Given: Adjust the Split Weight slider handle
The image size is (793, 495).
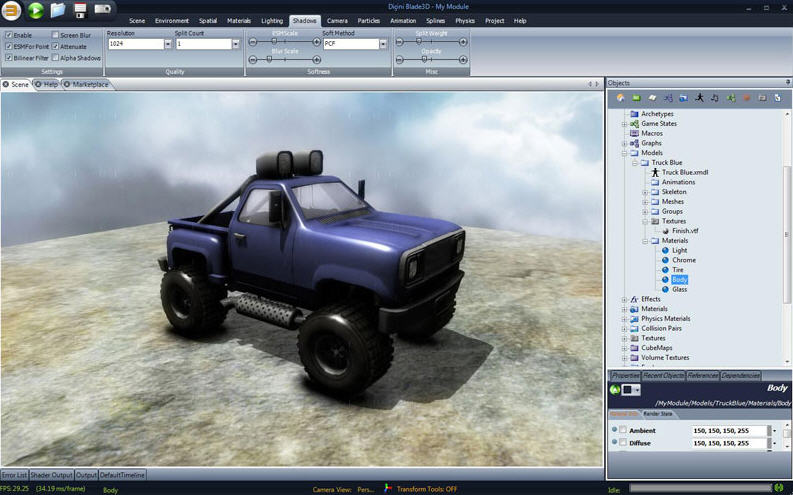Looking at the screenshot, I should (x=419, y=42).
